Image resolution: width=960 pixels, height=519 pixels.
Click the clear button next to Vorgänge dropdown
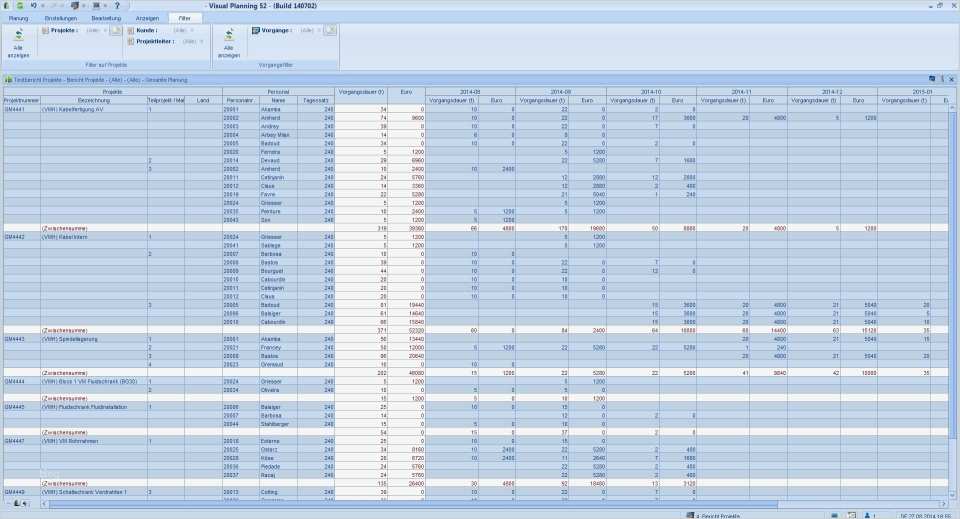click(330, 30)
